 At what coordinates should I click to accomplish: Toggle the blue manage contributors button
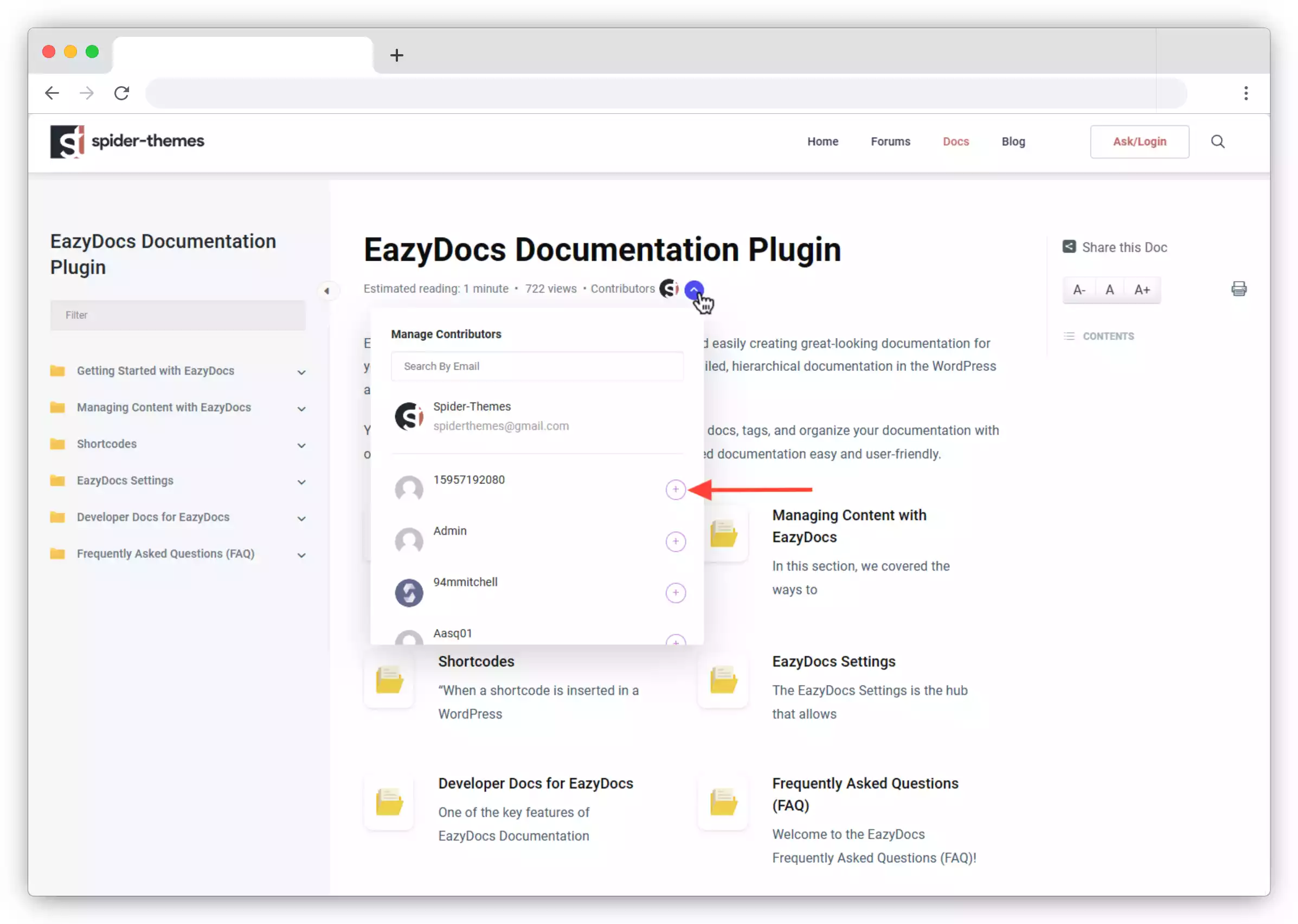click(694, 289)
